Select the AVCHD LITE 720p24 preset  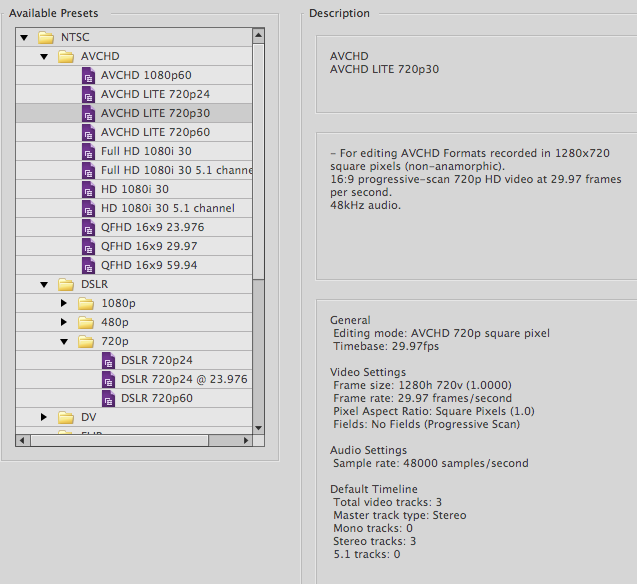point(134,94)
